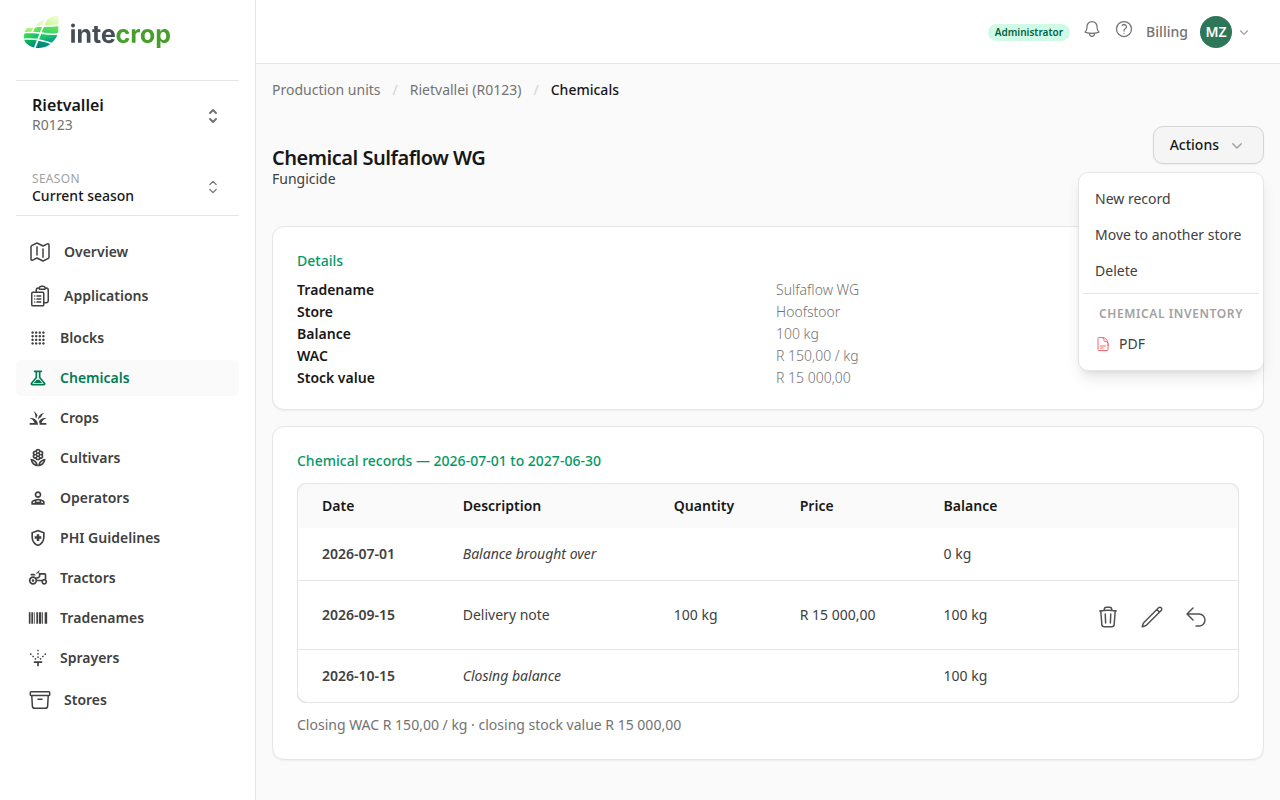Click the Price column header
1280x800 pixels.
pyautogui.click(x=817, y=506)
